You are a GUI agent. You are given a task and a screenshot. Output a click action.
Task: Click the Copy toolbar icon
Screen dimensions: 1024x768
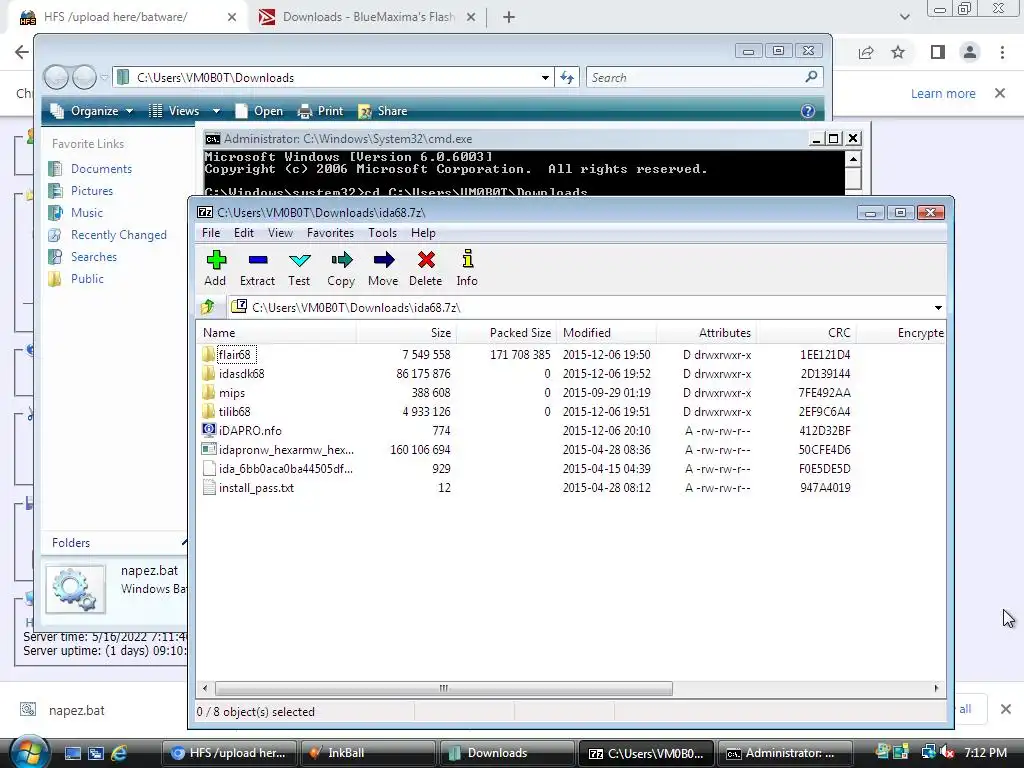tap(341, 268)
